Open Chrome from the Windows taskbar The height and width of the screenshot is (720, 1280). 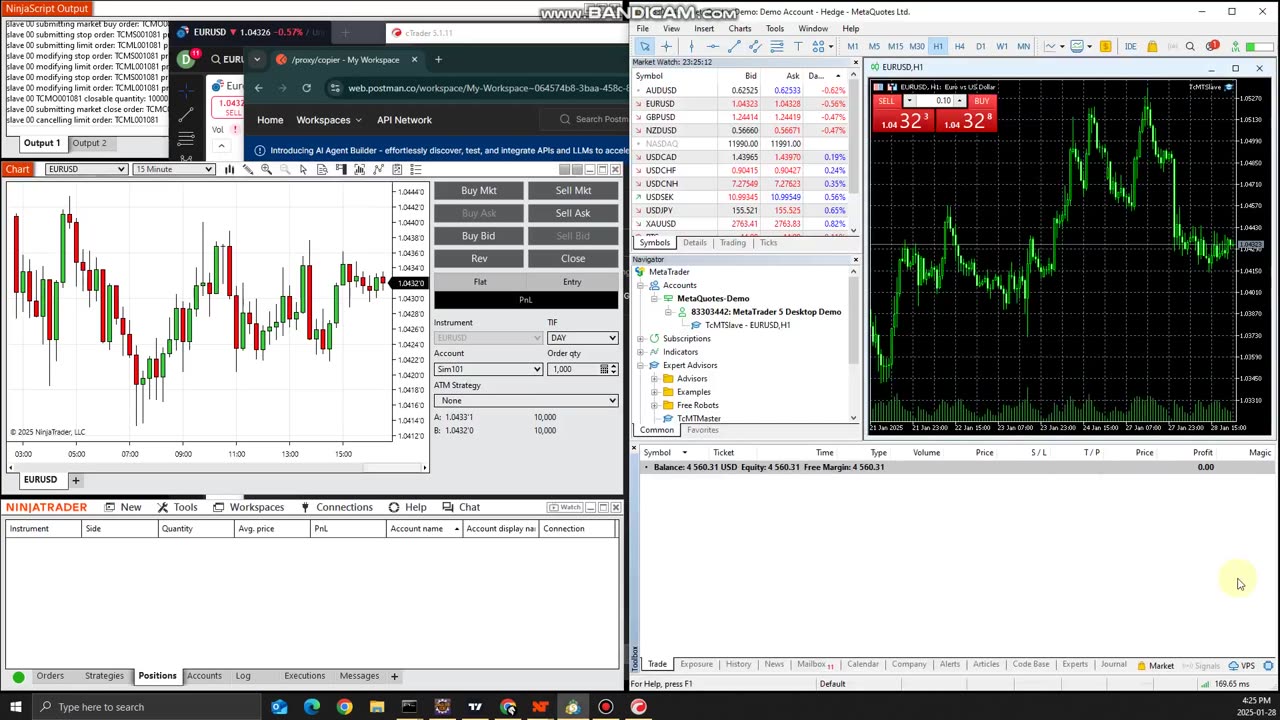tap(344, 707)
